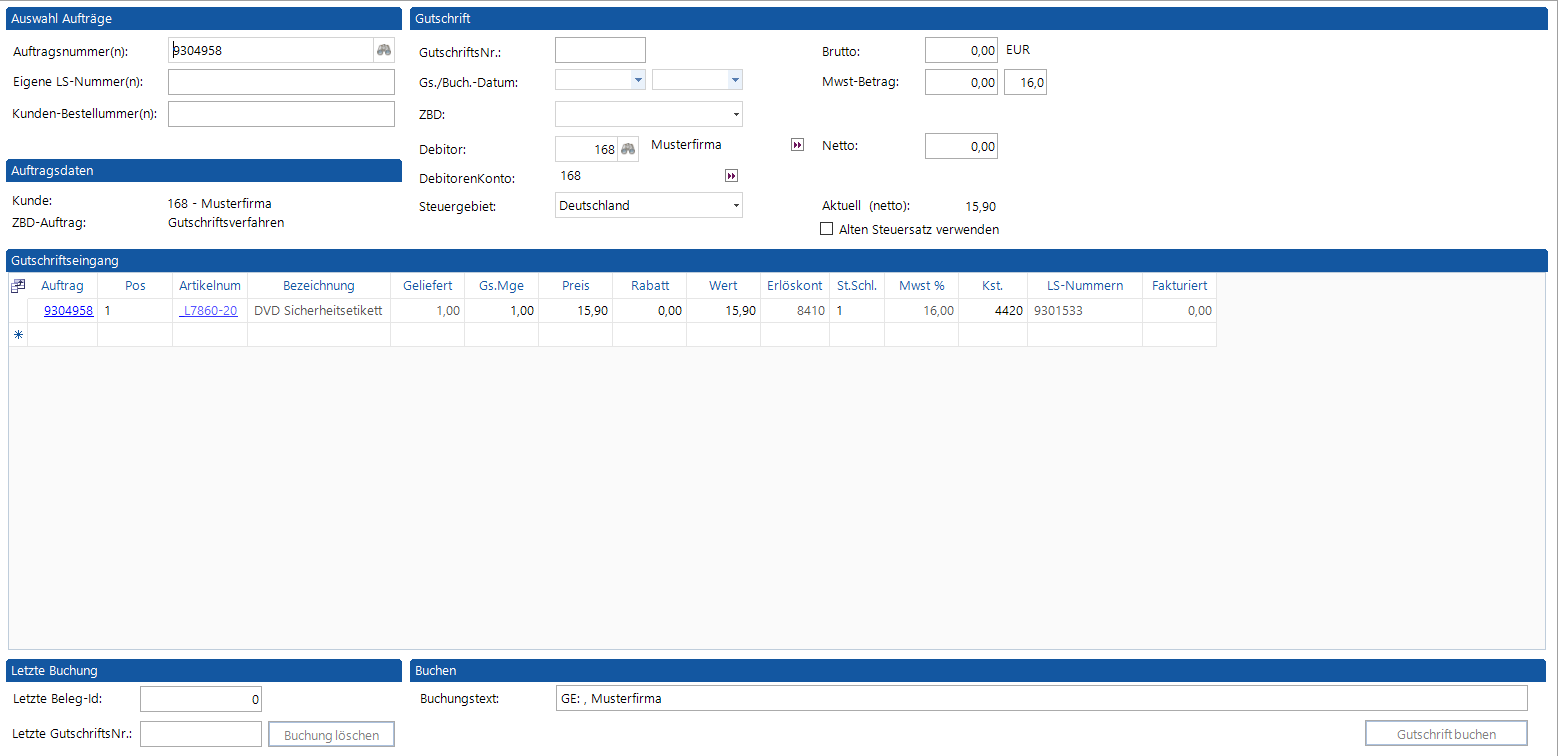The width and height of the screenshot is (1558, 756).
Task: Click arrow icon next to Musterfirma
Action: coord(797,145)
